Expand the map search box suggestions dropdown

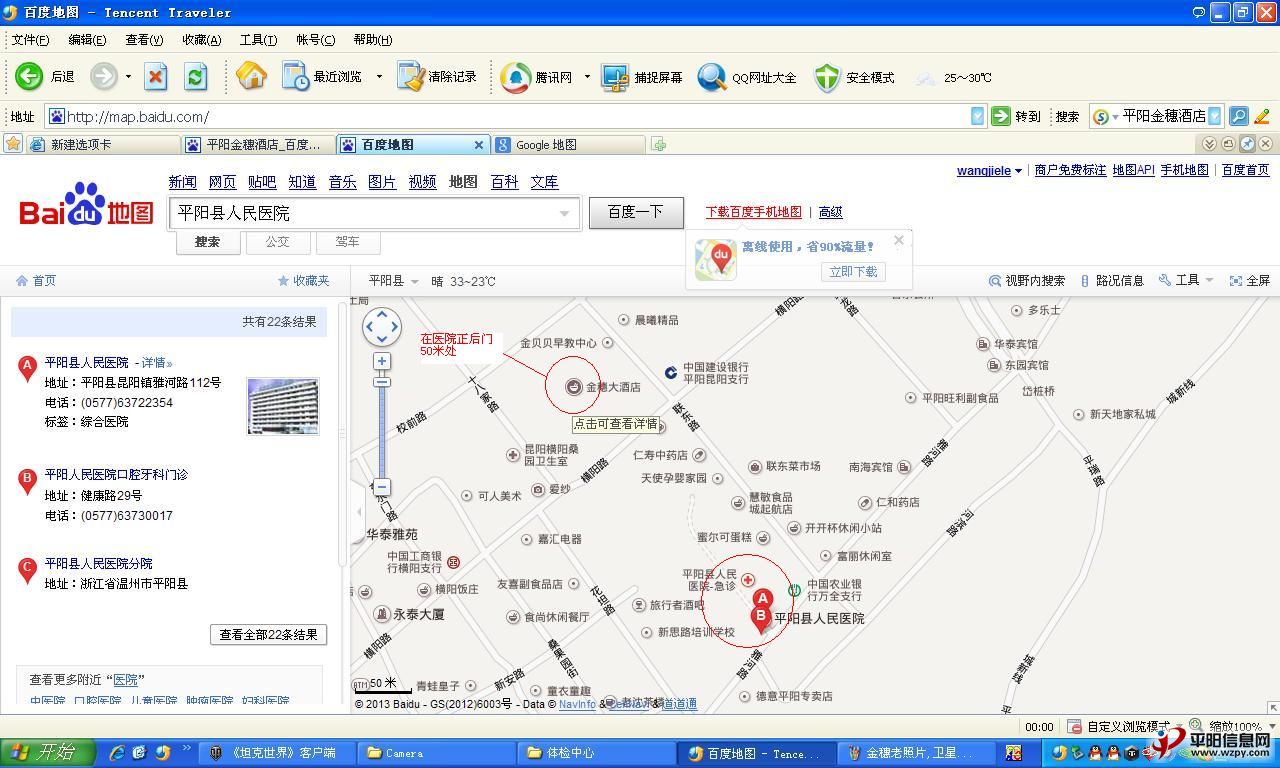pos(564,213)
